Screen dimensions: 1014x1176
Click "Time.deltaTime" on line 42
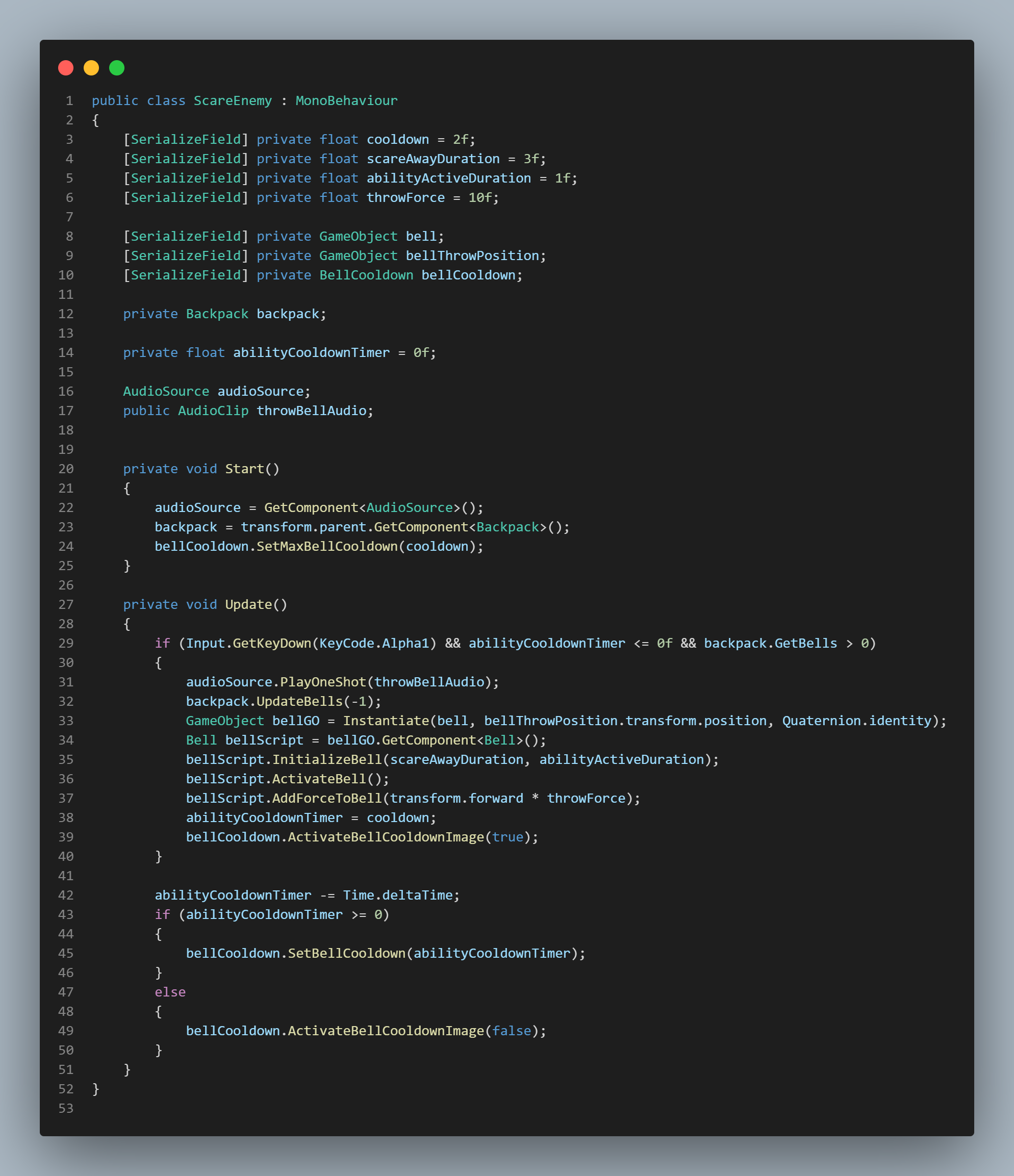point(397,895)
